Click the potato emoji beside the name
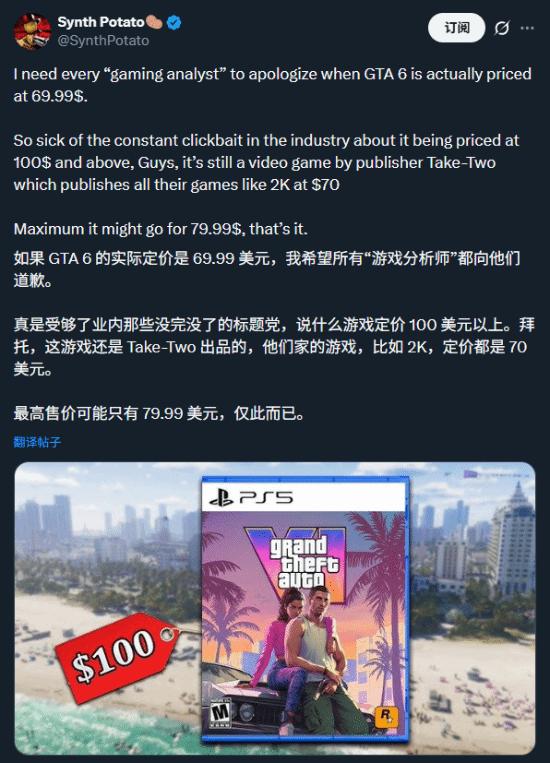Viewport: 550px width, 763px height. pos(155,22)
